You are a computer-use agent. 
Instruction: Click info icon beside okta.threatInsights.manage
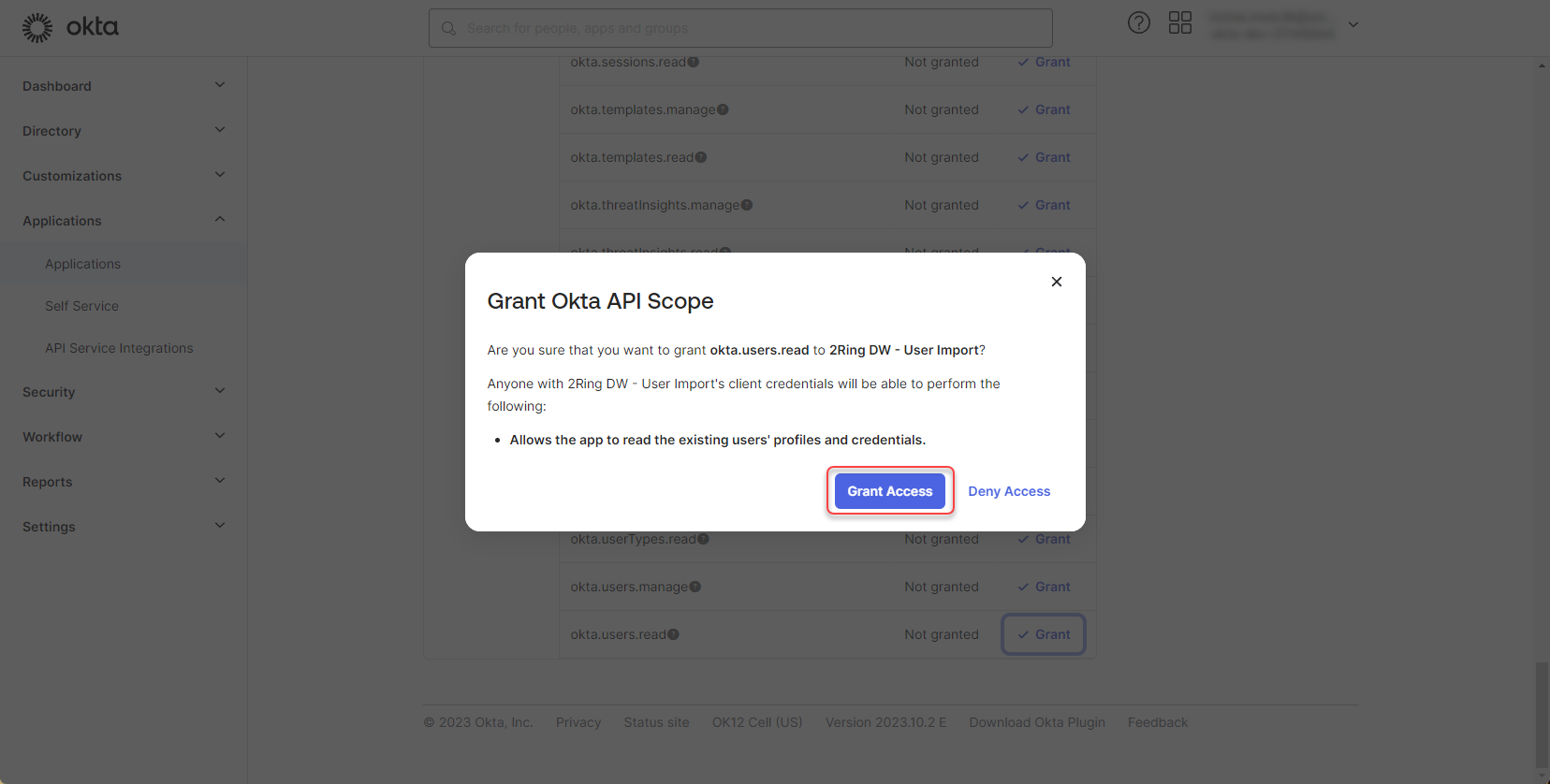747,205
